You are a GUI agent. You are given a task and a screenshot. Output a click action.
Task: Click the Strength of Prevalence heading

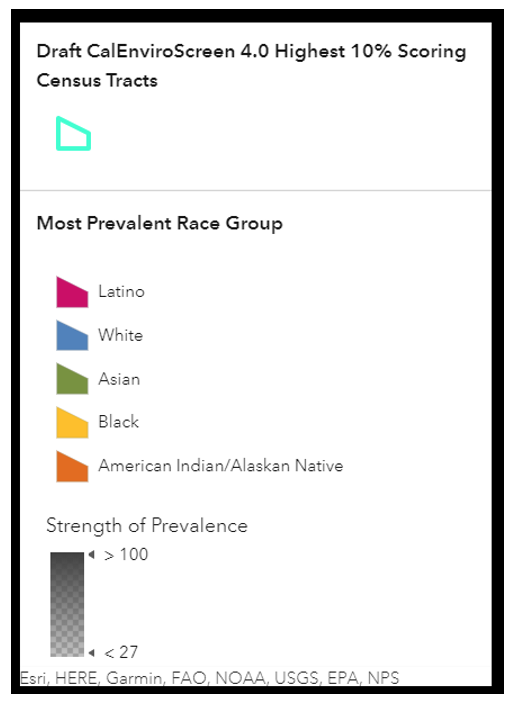tap(147, 526)
